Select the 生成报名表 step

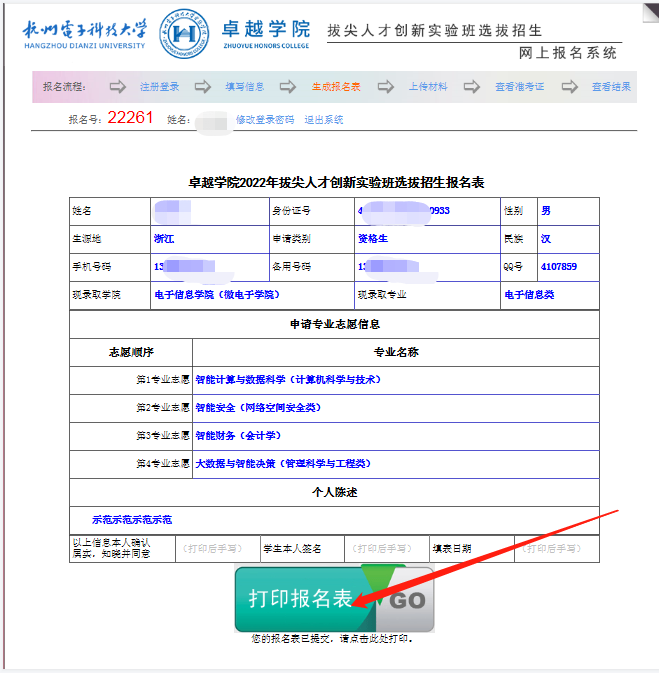click(x=336, y=87)
